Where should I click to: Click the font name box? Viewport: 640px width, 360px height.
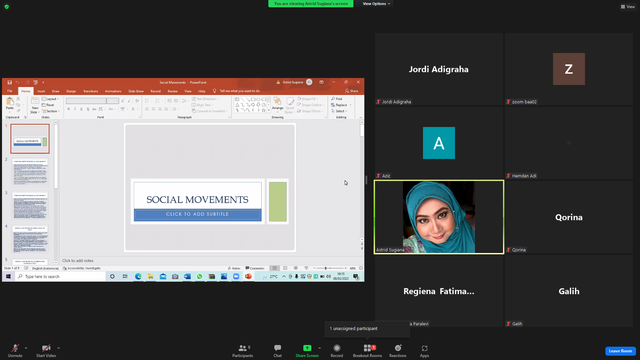[86, 101]
